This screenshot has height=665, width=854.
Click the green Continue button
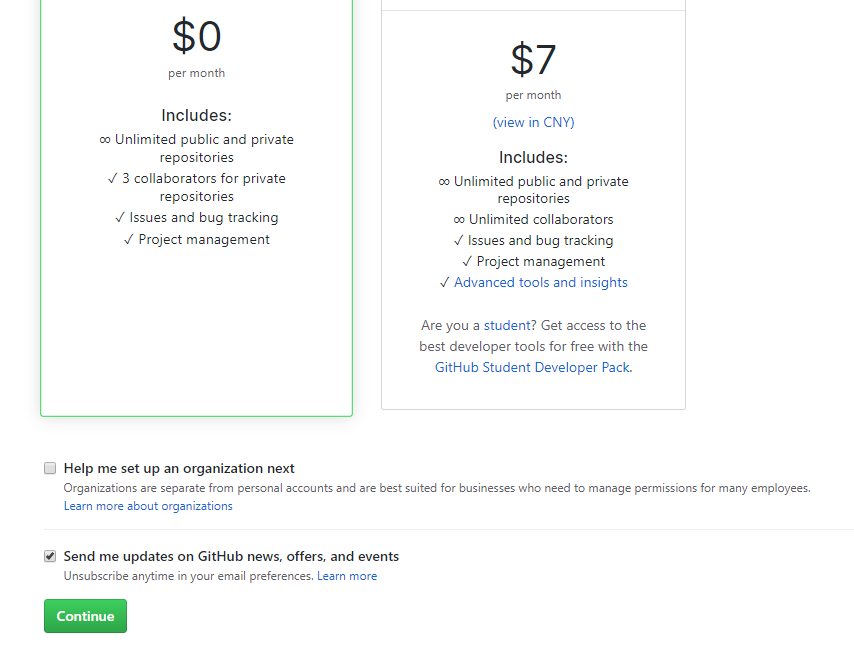pyautogui.click(x=86, y=616)
